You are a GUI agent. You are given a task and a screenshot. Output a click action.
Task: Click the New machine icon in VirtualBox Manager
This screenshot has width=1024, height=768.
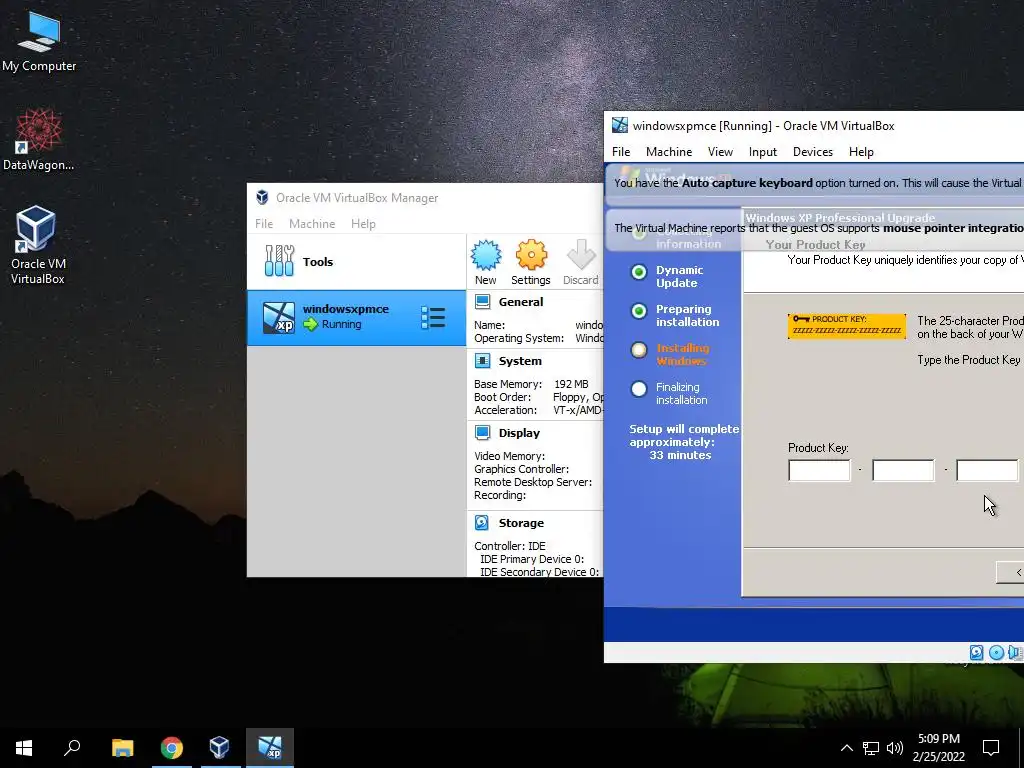(x=486, y=262)
